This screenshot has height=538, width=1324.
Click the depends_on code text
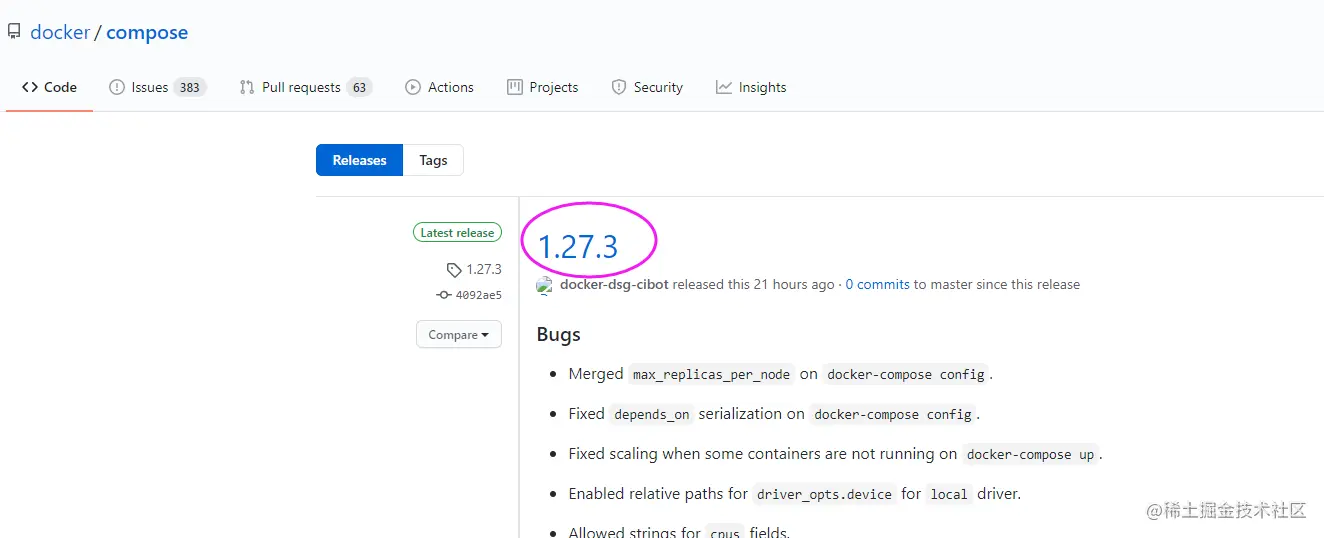tap(652, 414)
